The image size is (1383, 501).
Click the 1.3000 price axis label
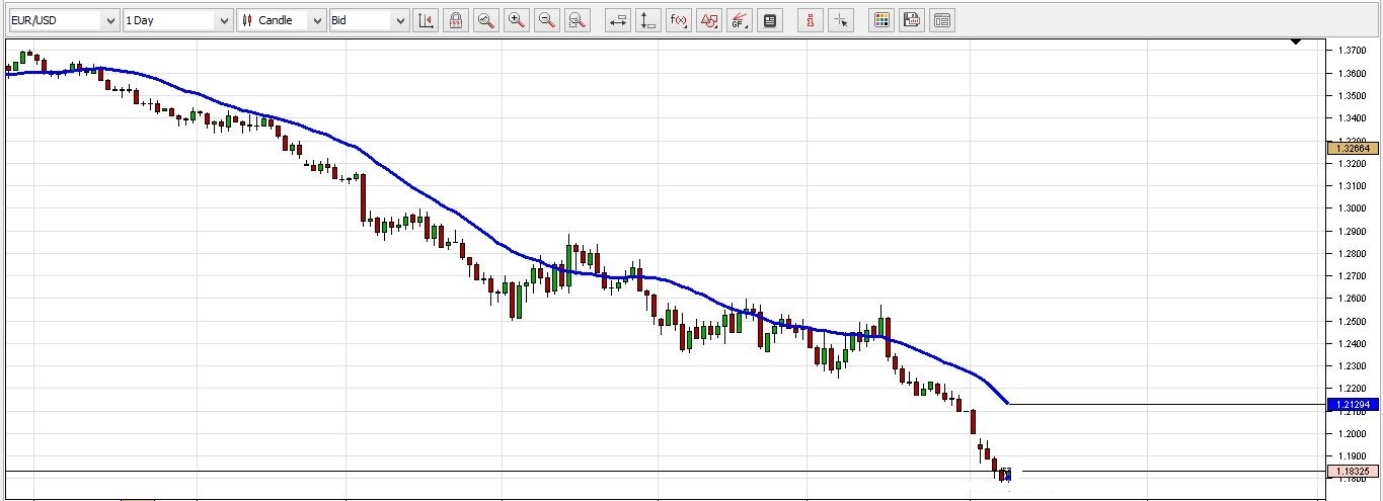[1352, 208]
